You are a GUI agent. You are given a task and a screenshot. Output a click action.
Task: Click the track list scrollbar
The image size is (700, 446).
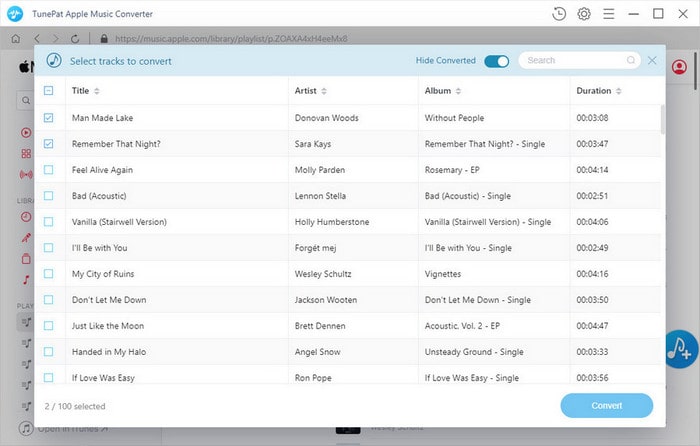coord(662,119)
